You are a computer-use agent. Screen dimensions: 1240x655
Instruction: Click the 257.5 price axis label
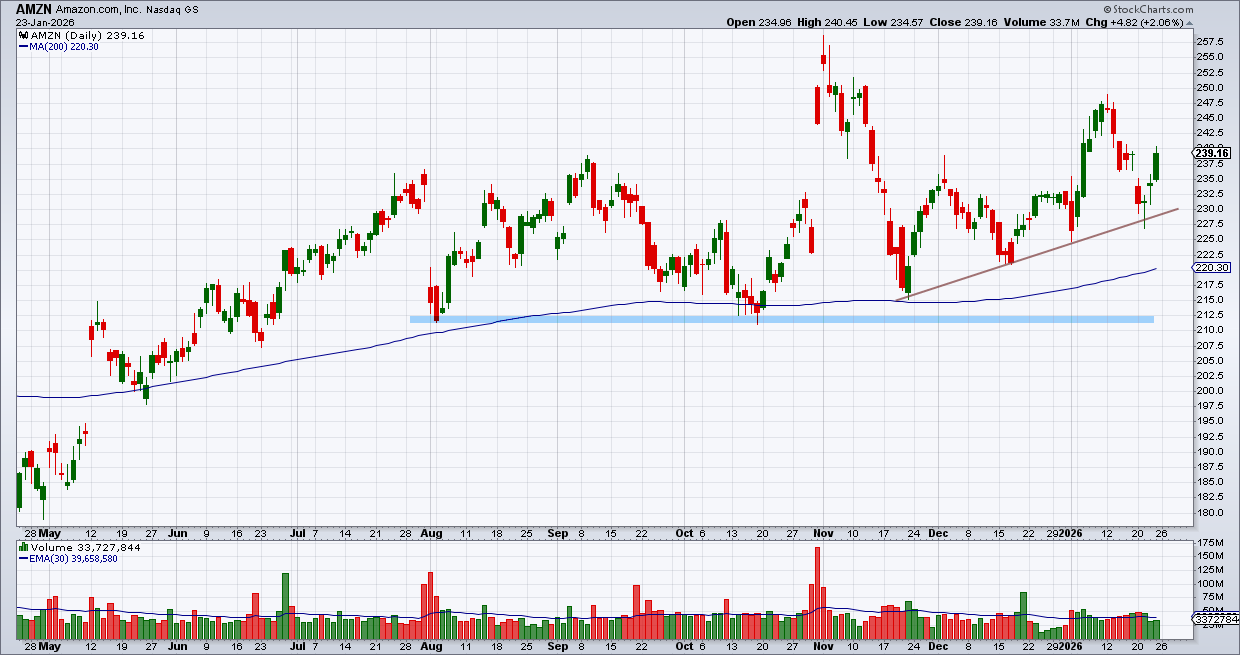pos(1209,42)
